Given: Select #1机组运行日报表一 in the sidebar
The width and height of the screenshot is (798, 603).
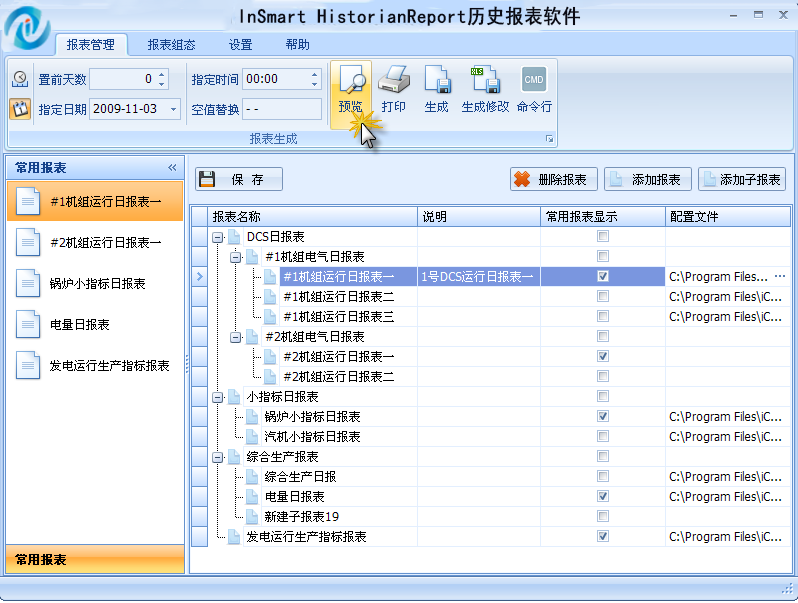Looking at the screenshot, I should [95, 202].
